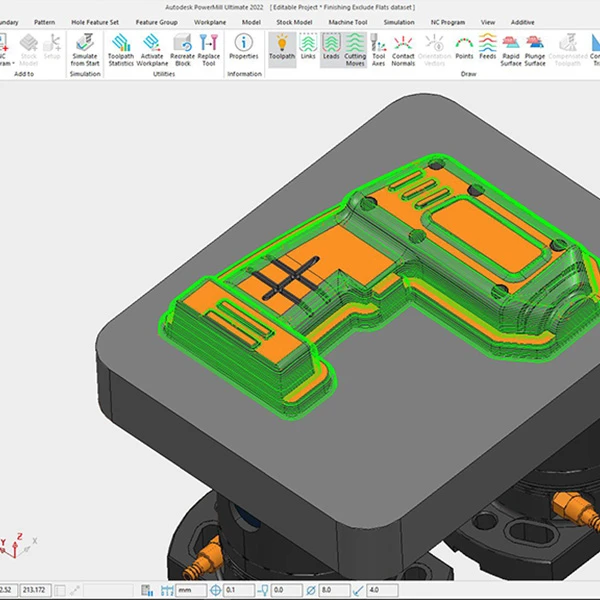The height and width of the screenshot is (600, 600).
Task: Toggle Toolpath drawing off
Action: click(x=283, y=48)
